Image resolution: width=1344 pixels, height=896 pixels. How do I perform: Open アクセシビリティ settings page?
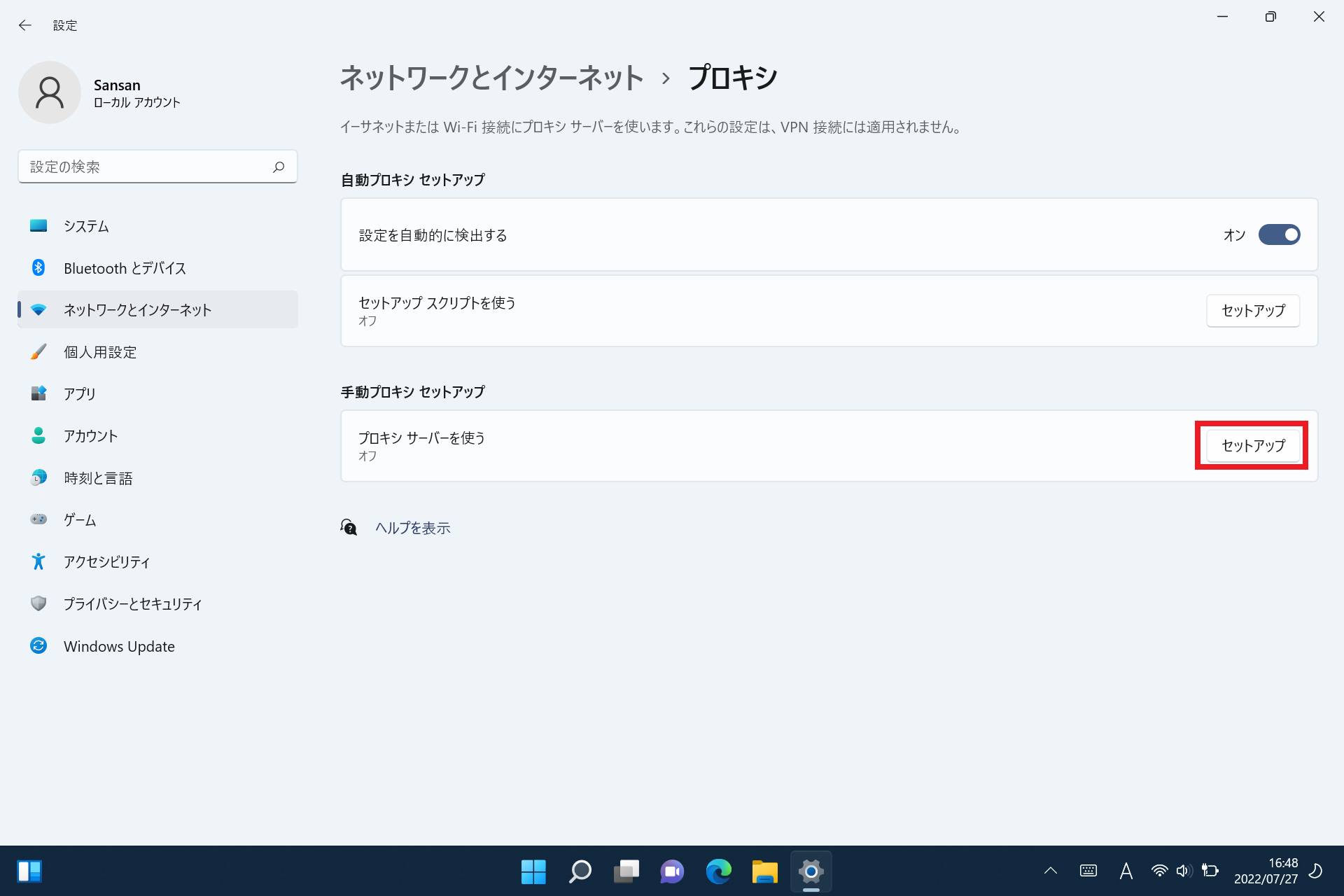pos(106,561)
